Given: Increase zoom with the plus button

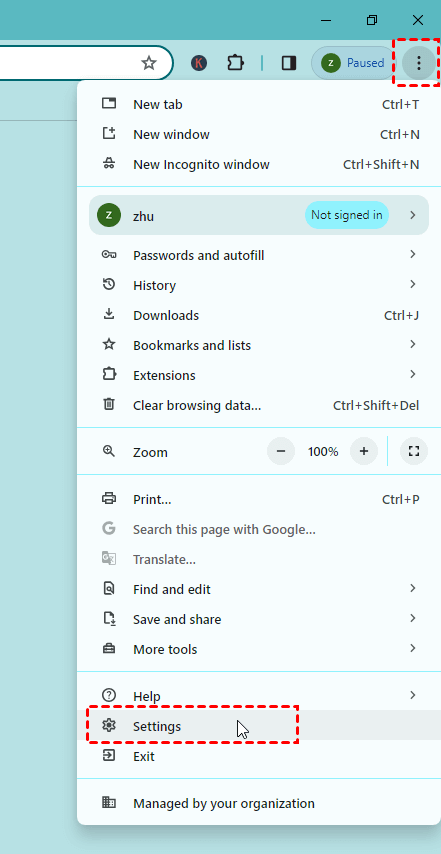Looking at the screenshot, I should (x=364, y=452).
